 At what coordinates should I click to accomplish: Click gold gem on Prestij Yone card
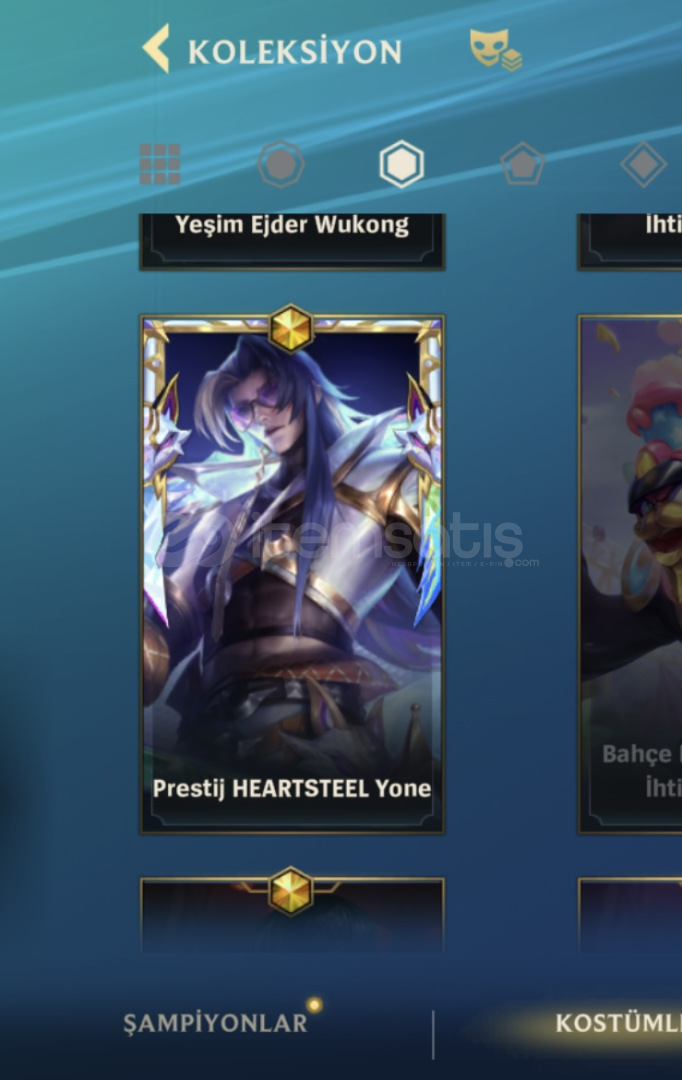tap(291, 328)
